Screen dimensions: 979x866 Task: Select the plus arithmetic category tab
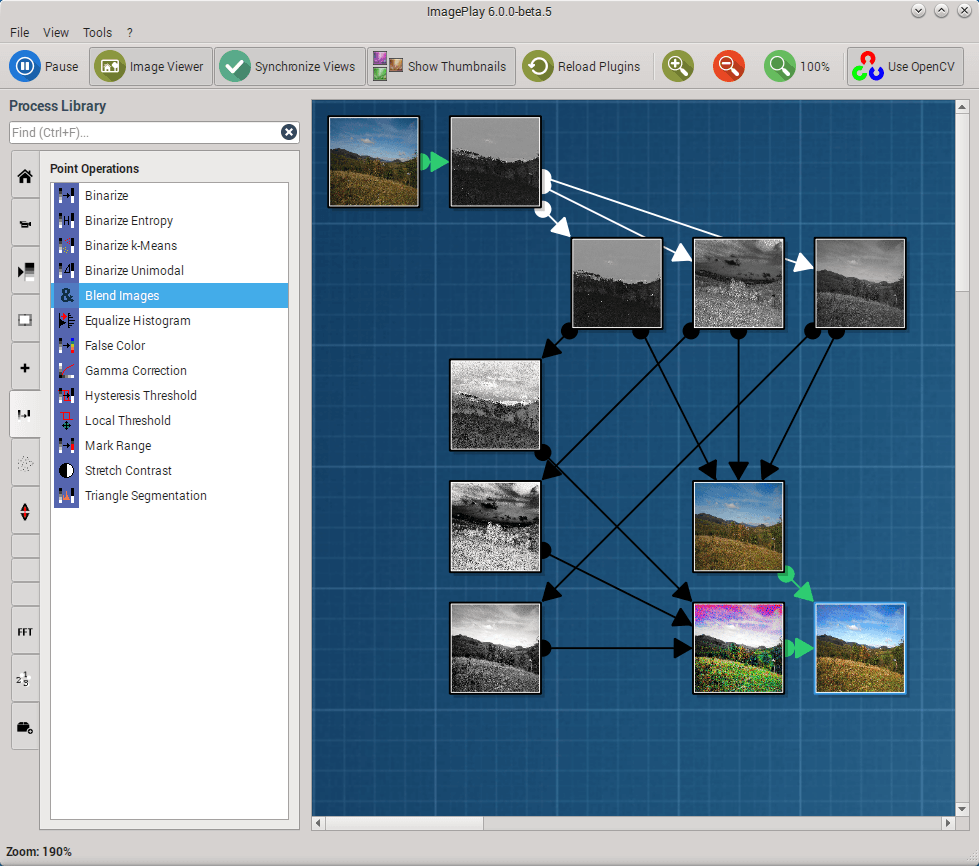pyautogui.click(x=25, y=367)
